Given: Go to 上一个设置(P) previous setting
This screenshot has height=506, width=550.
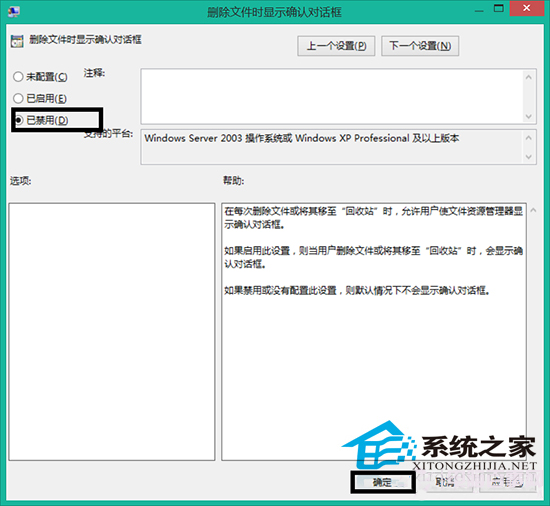Looking at the screenshot, I should tap(336, 46).
